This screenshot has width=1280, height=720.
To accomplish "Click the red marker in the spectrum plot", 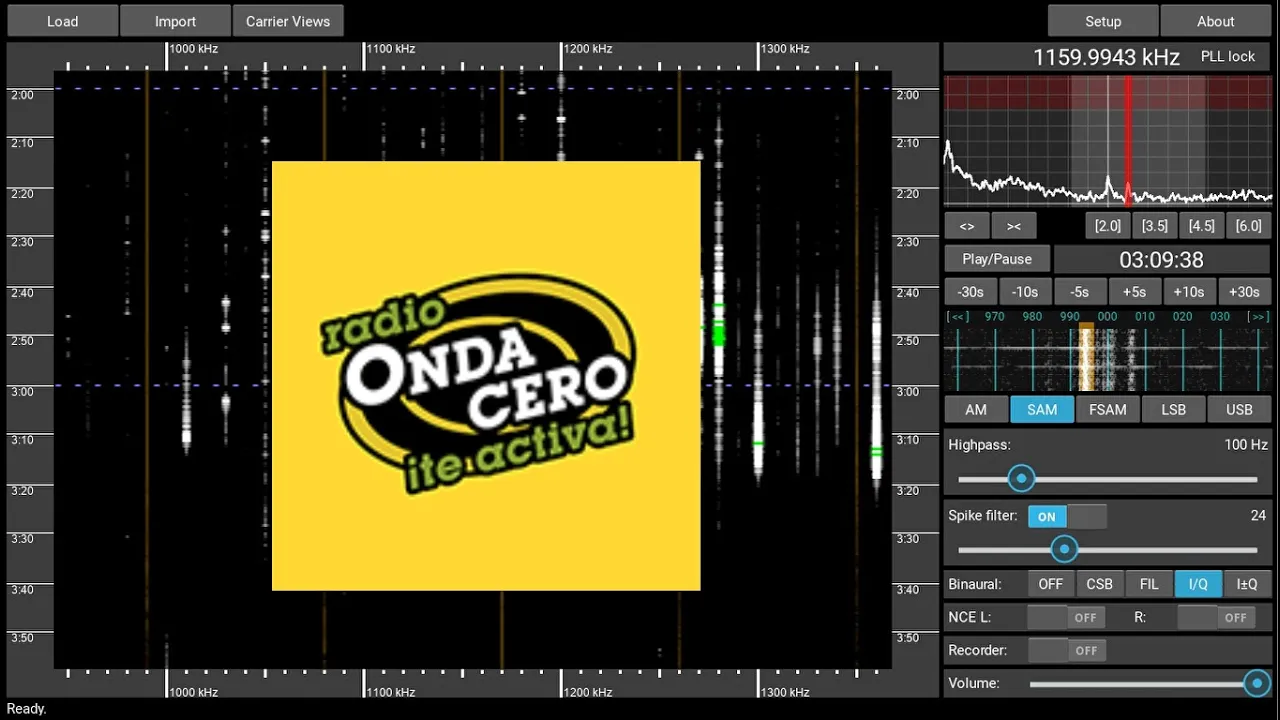I will (x=1128, y=140).
